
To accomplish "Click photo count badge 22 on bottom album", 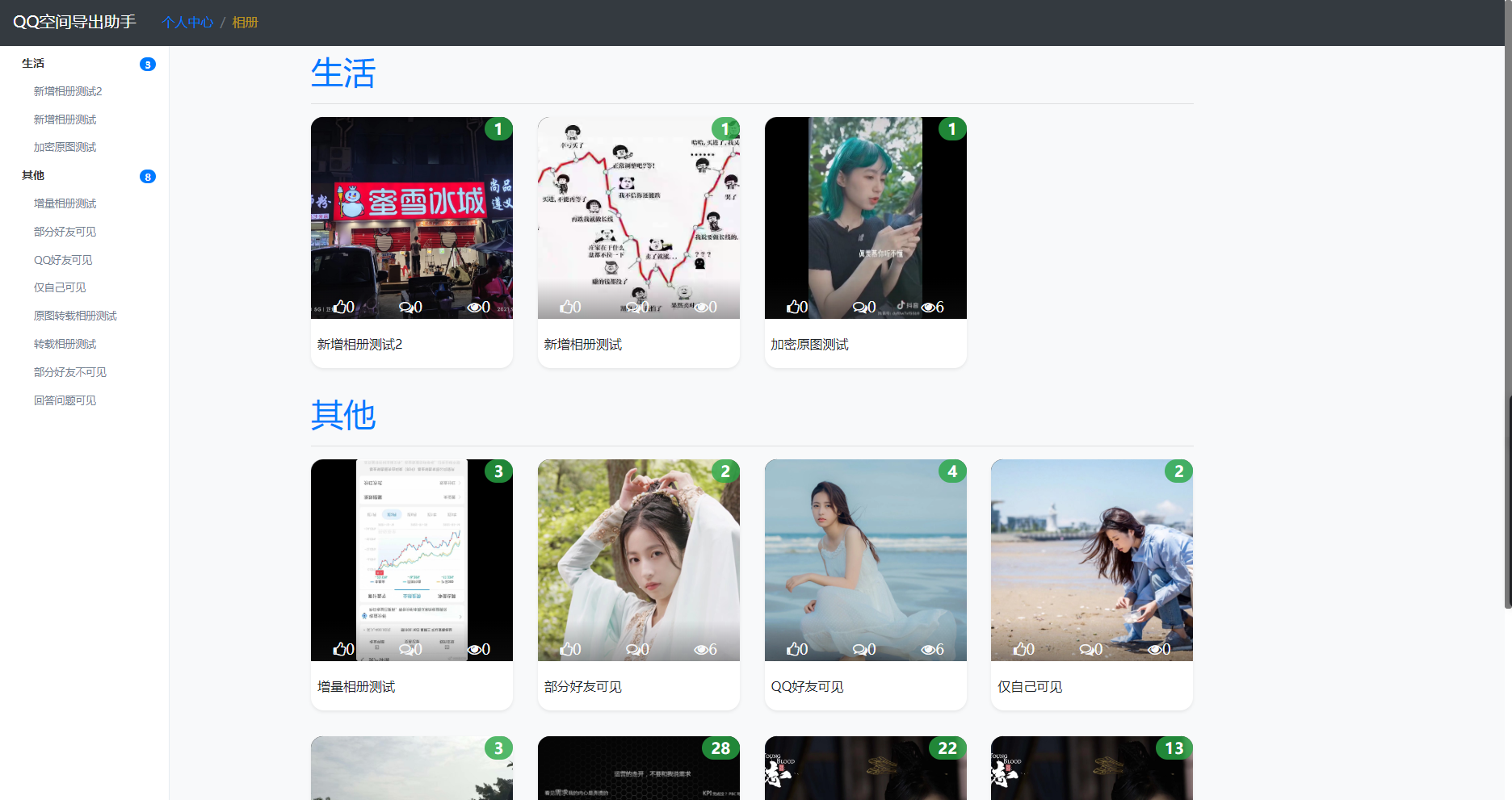I will [947, 748].
